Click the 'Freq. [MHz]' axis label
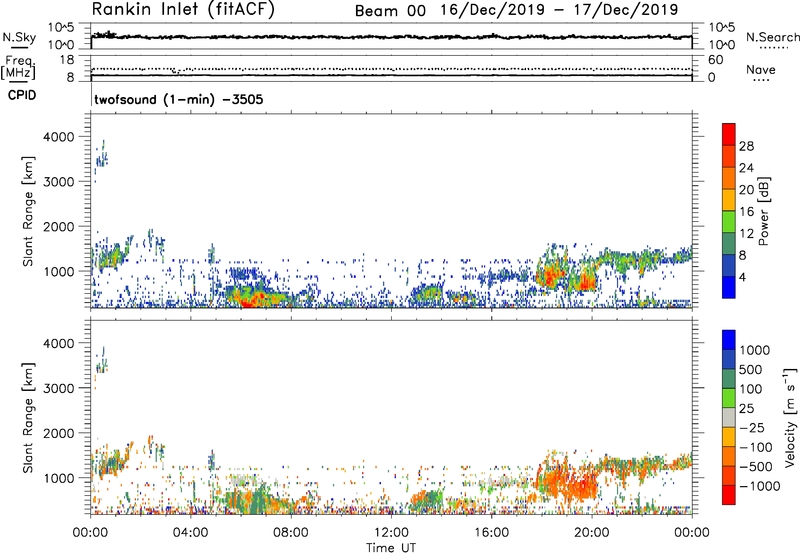The image size is (800, 554). tap(19, 67)
